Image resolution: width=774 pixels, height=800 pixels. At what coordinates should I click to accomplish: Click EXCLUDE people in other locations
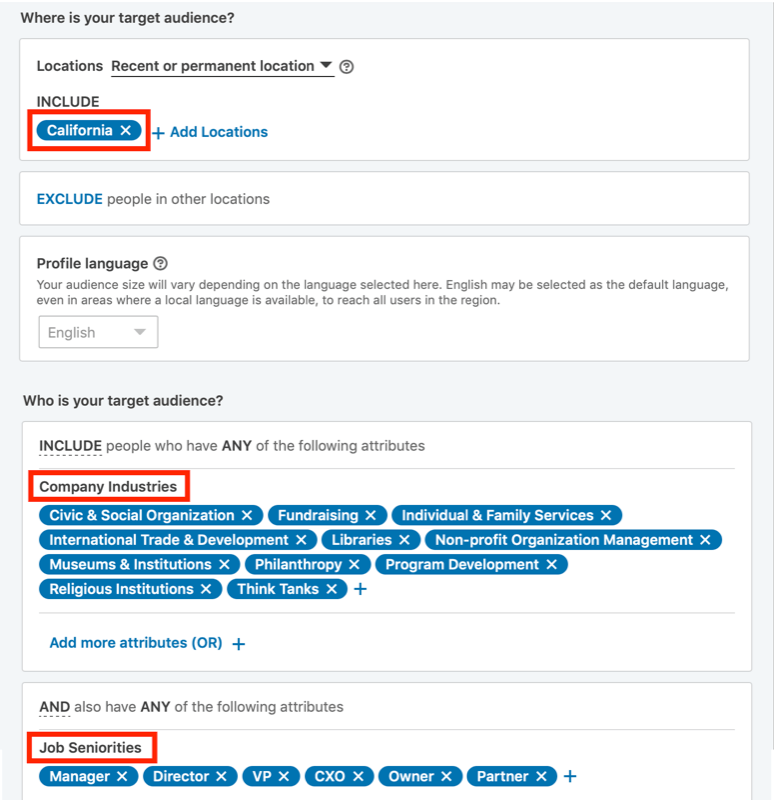tap(153, 199)
